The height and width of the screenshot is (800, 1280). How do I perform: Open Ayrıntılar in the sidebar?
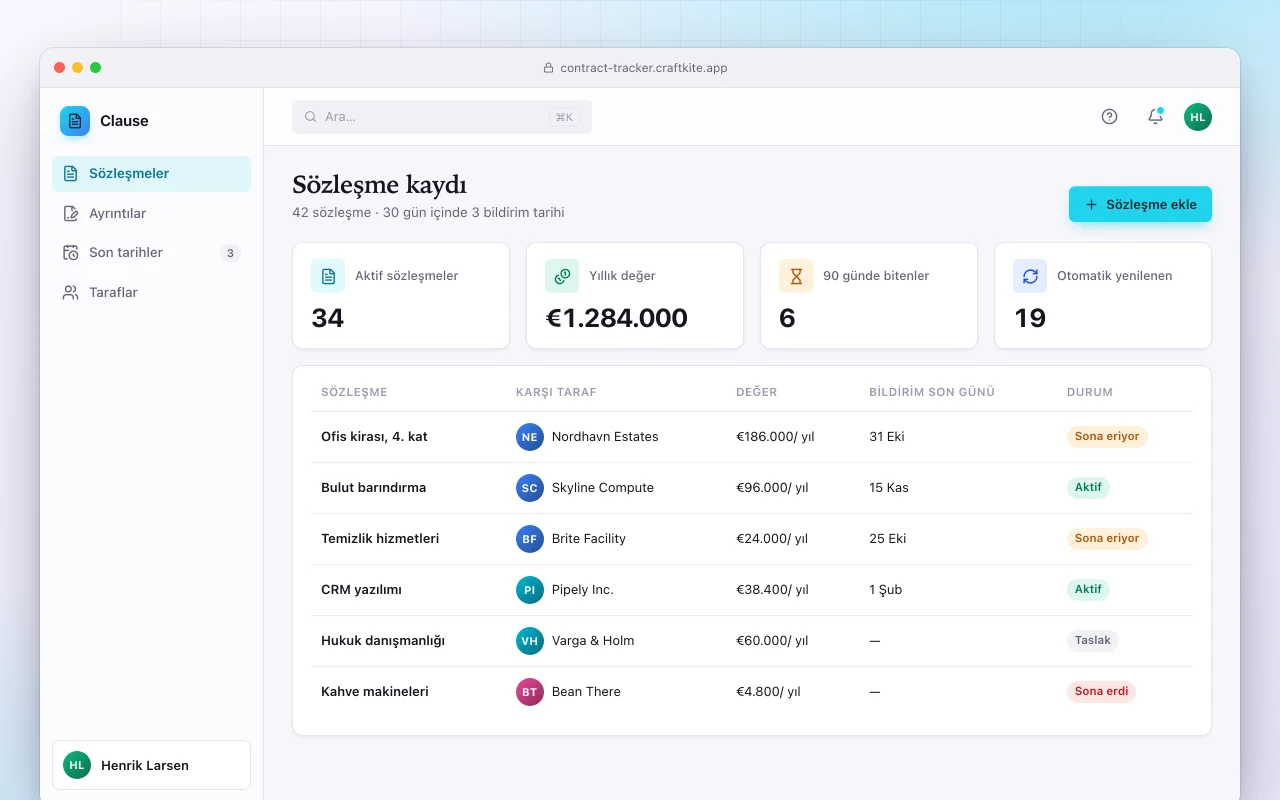(x=152, y=213)
